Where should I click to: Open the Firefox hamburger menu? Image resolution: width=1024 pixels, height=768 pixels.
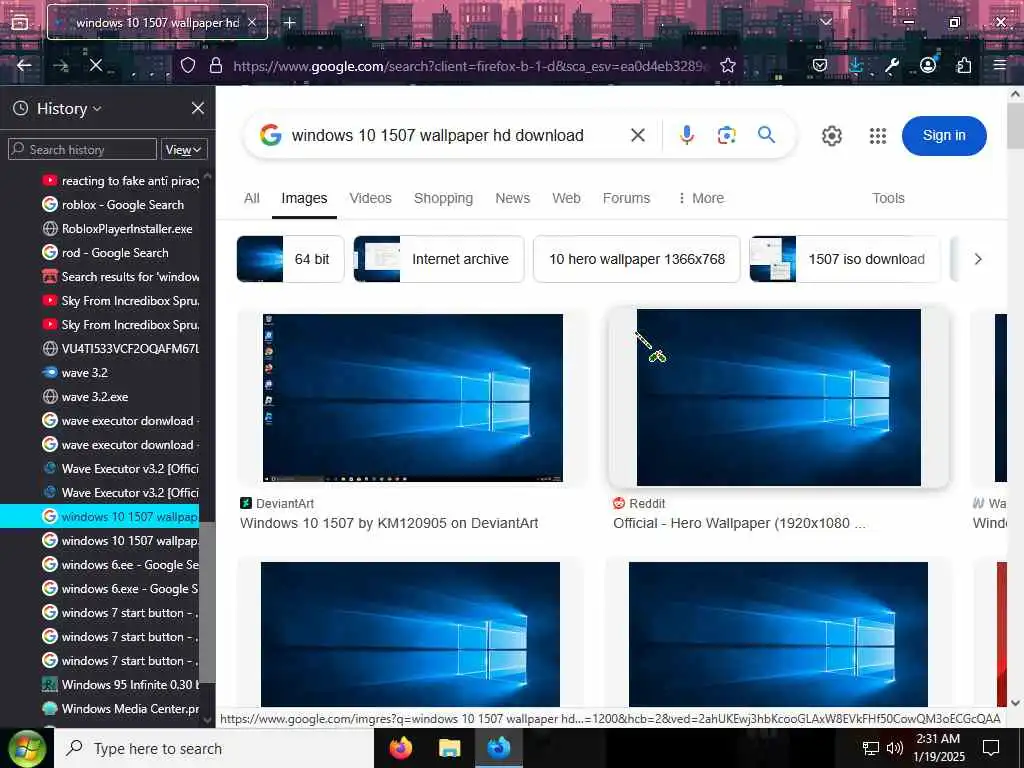999,65
